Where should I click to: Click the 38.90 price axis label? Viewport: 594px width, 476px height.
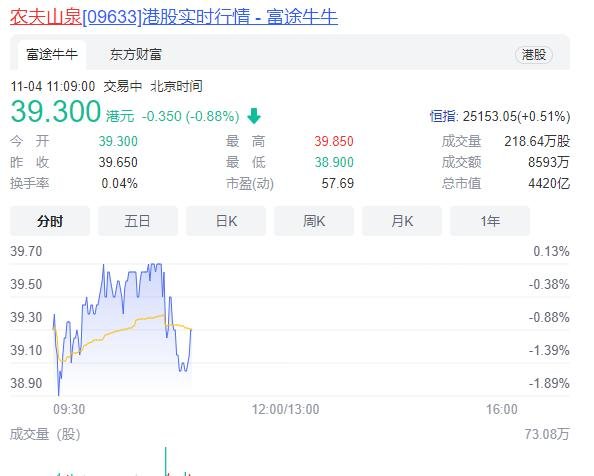[26, 383]
